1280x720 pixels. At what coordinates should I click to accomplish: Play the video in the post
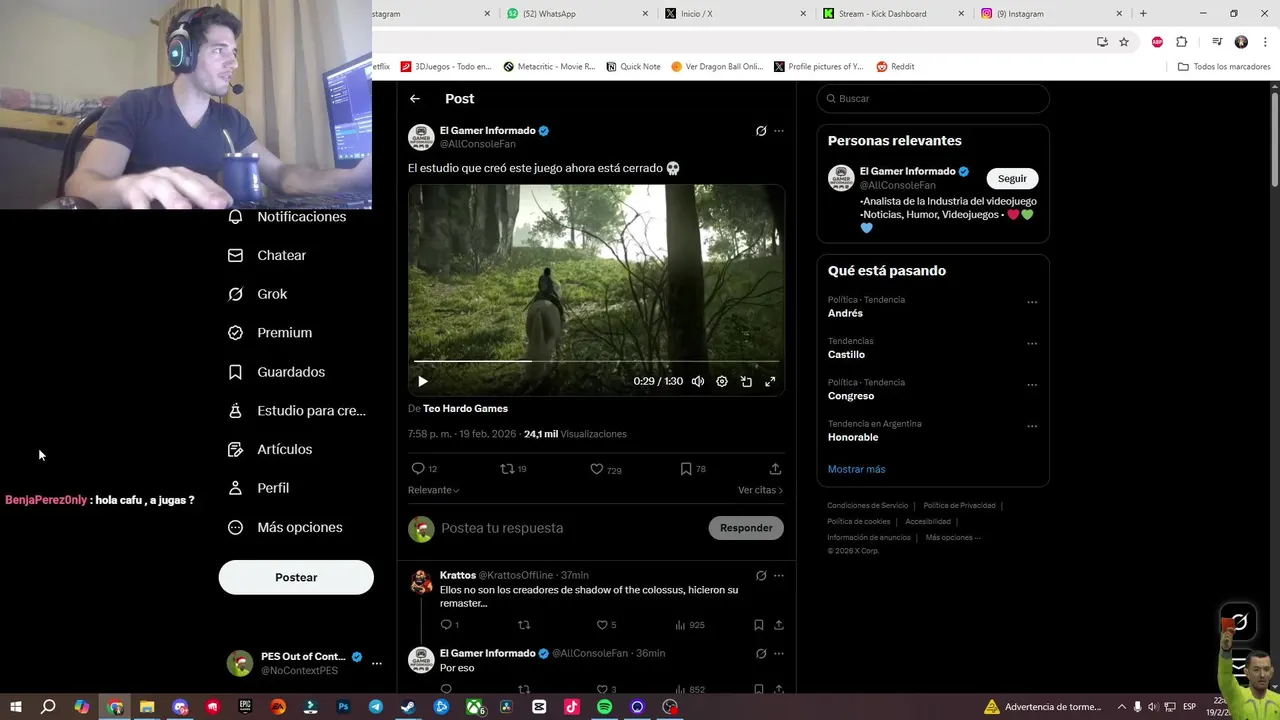tap(422, 381)
